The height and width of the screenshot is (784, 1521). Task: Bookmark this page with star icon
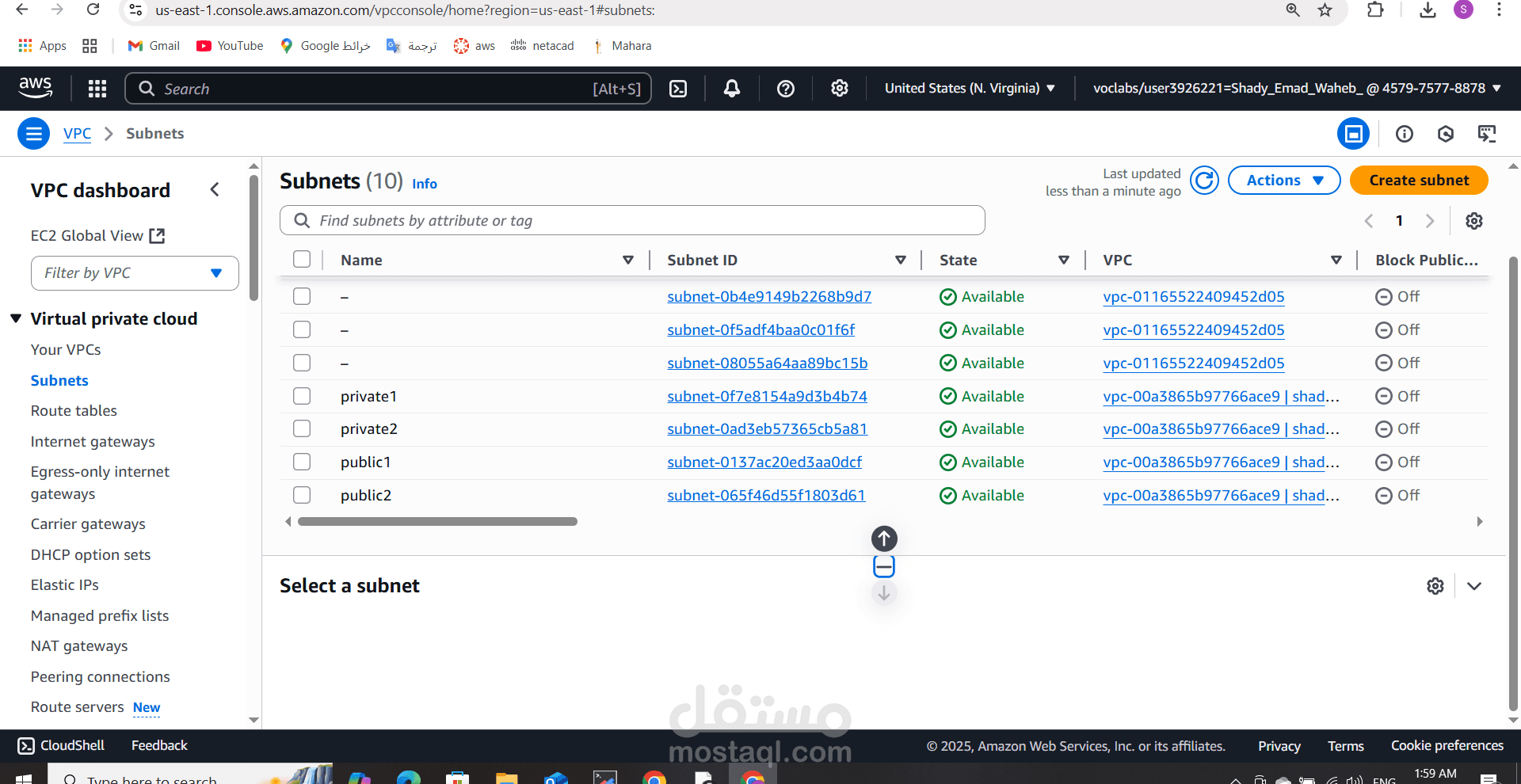coord(1325,10)
